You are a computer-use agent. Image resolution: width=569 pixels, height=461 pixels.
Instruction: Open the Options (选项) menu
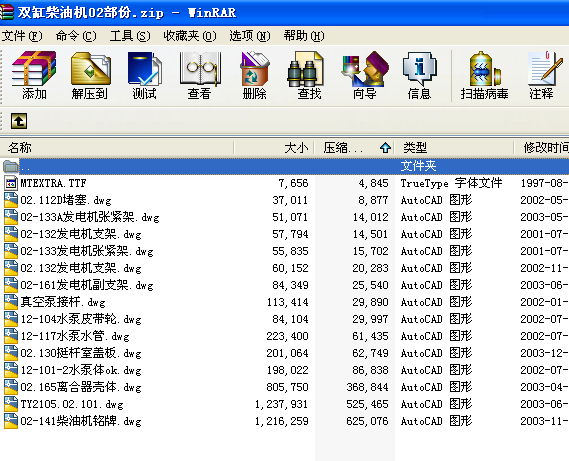pos(250,36)
